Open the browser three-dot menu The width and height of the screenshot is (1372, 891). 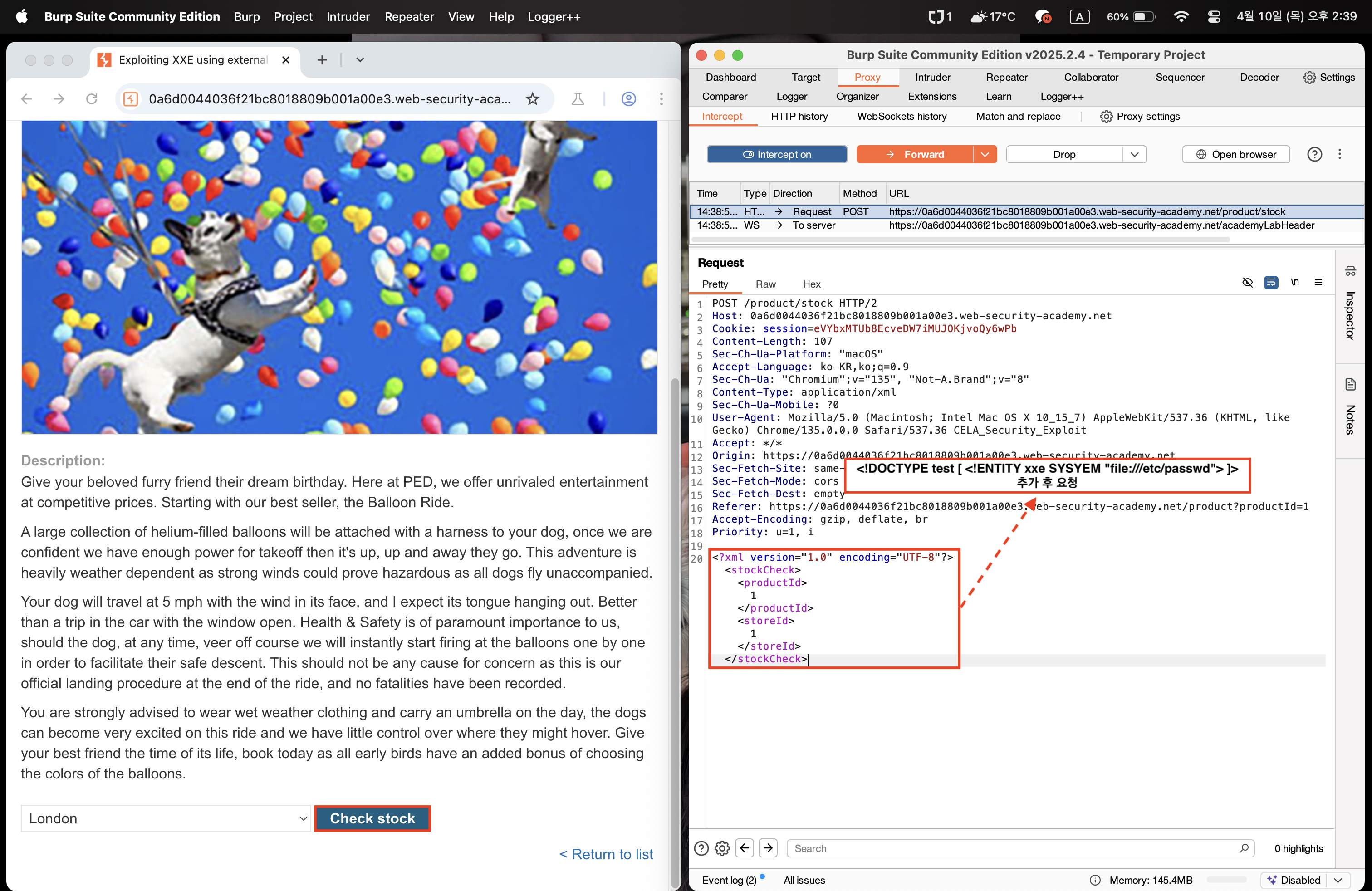click(661, 99)
